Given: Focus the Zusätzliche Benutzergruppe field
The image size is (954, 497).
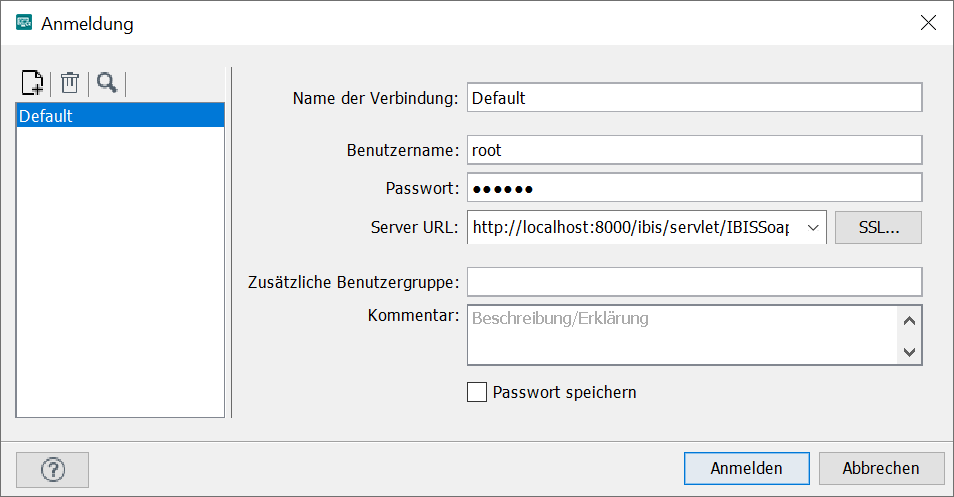Looking at the screenshot, I should click(x=693, y=282).
